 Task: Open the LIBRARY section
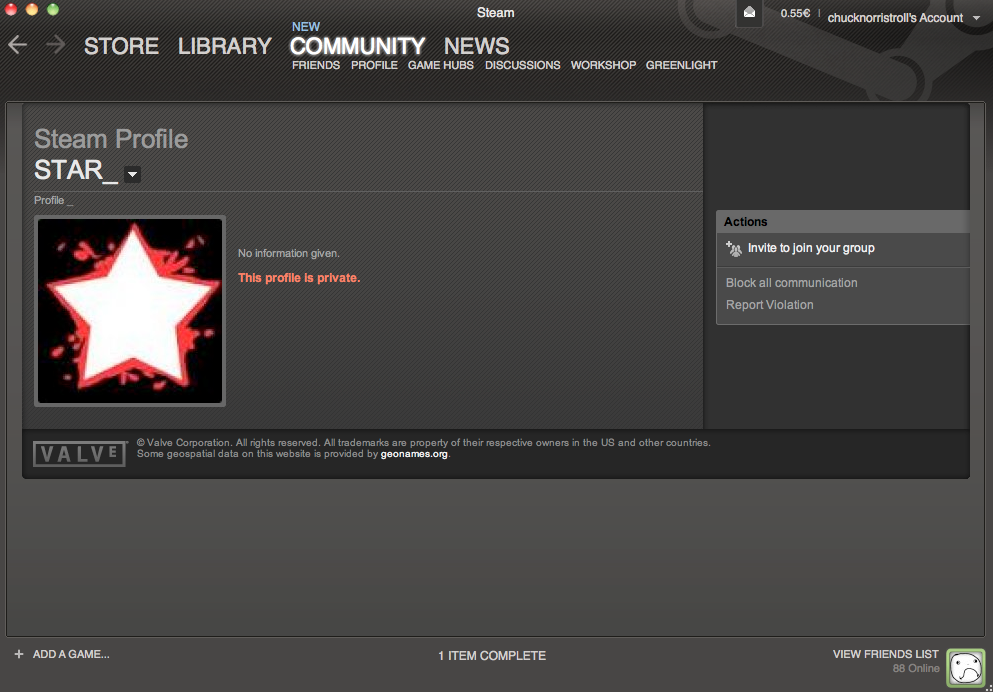[x=224, y=46]
